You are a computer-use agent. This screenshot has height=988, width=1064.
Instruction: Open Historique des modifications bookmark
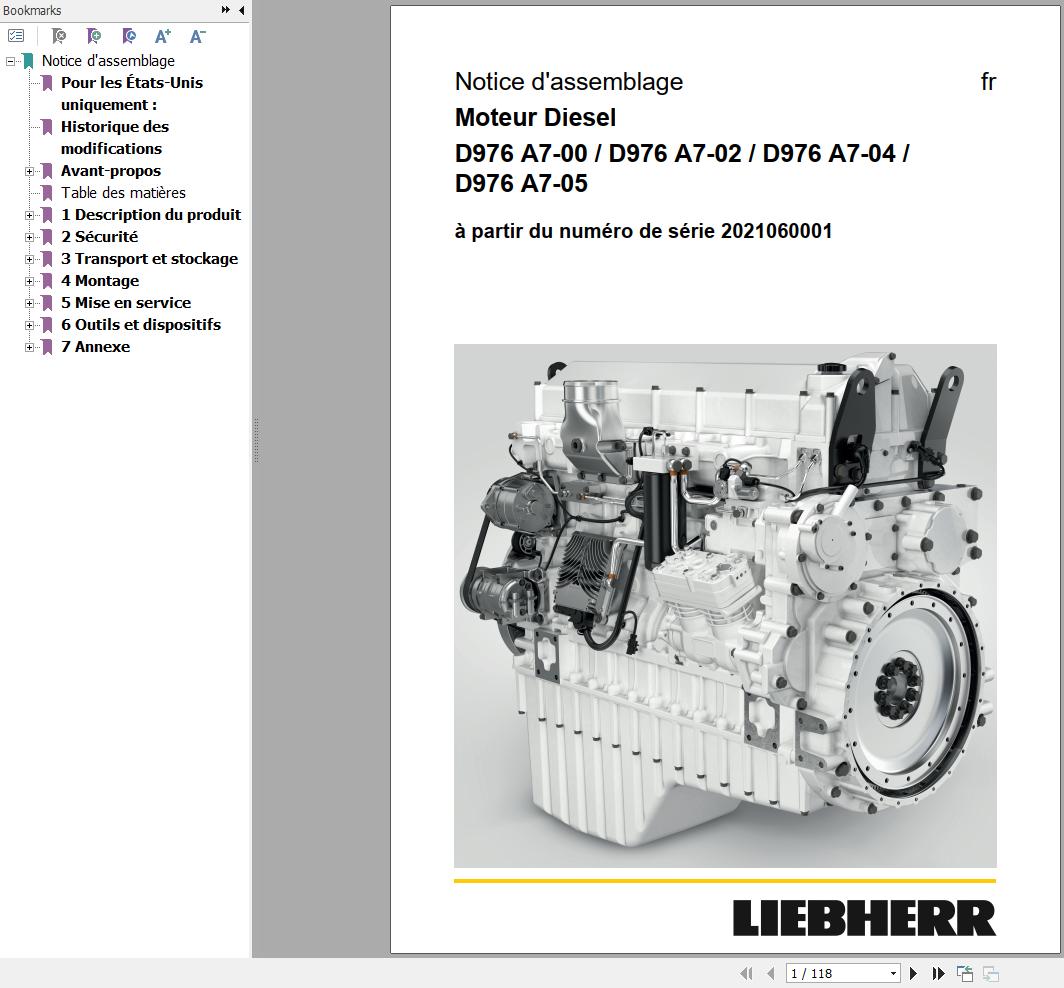click(x=115, y=138)
